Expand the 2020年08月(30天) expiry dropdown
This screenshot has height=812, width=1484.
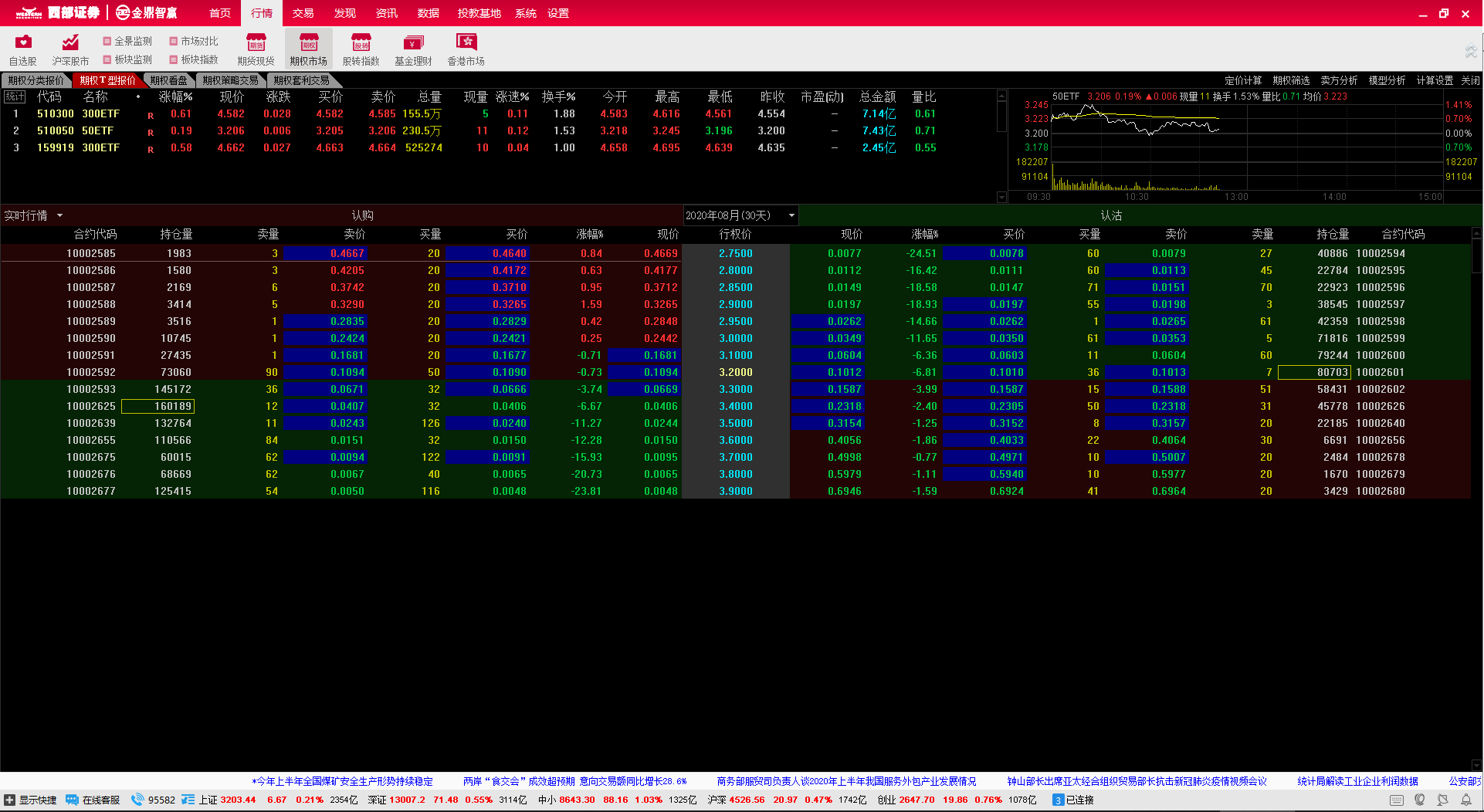coord(791,215)
